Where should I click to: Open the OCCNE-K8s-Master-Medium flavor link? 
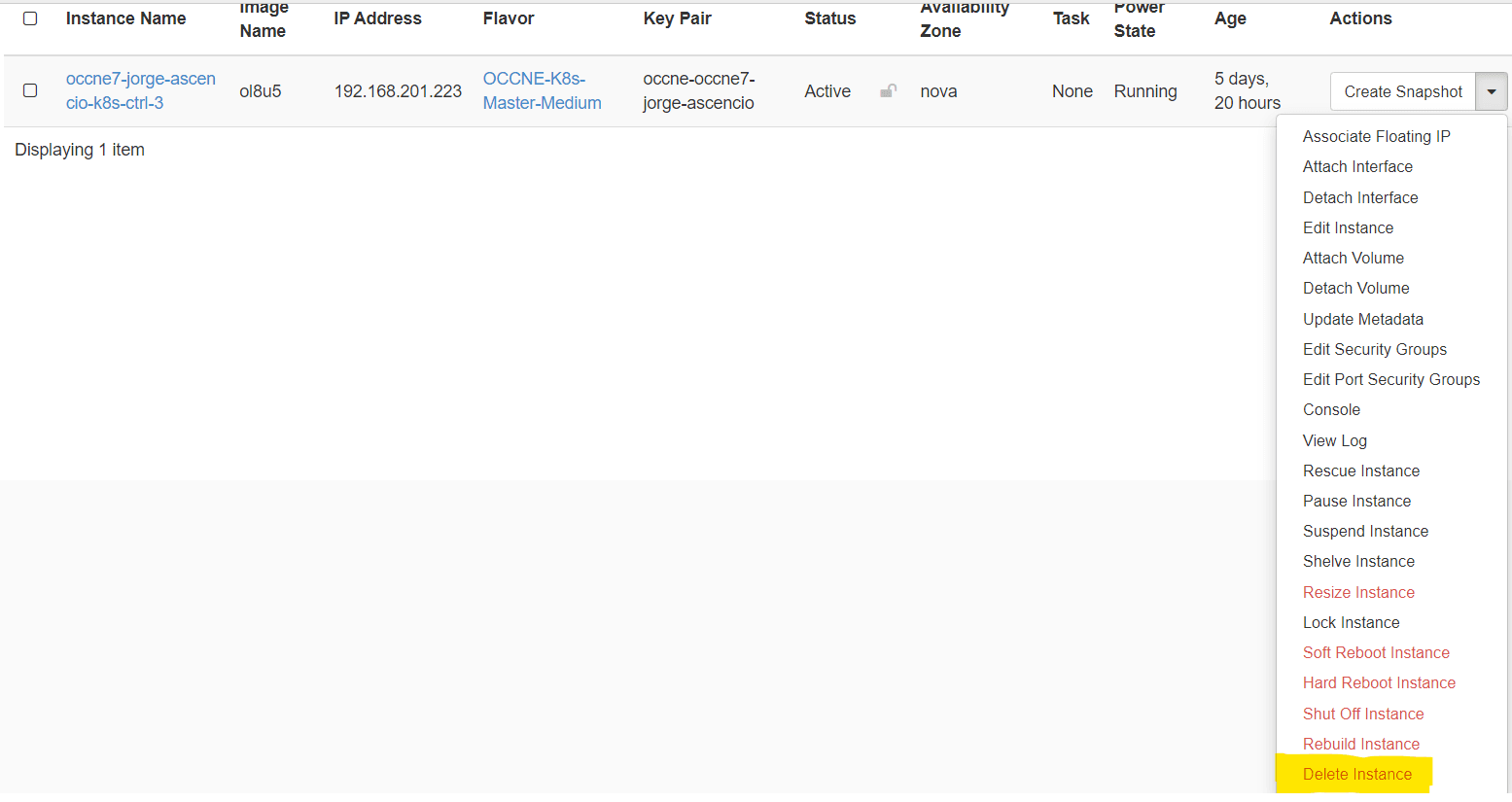542,90
